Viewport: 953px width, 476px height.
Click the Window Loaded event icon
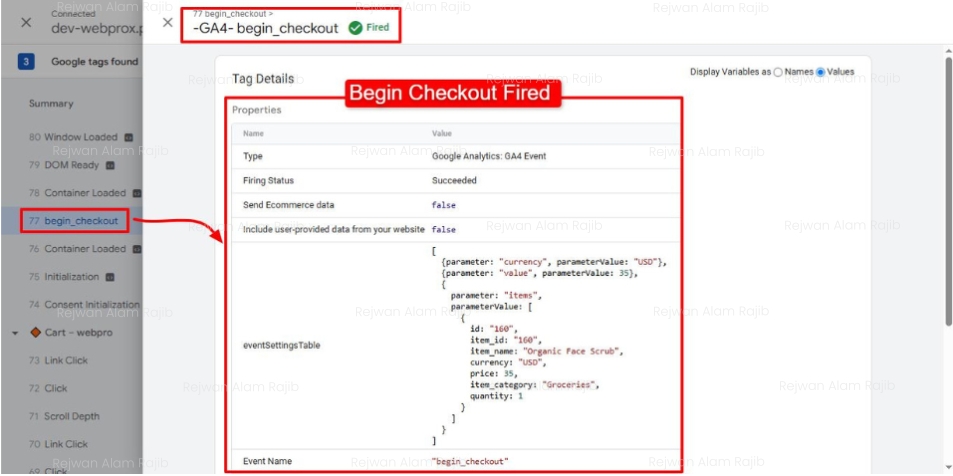tap(127, 137)
